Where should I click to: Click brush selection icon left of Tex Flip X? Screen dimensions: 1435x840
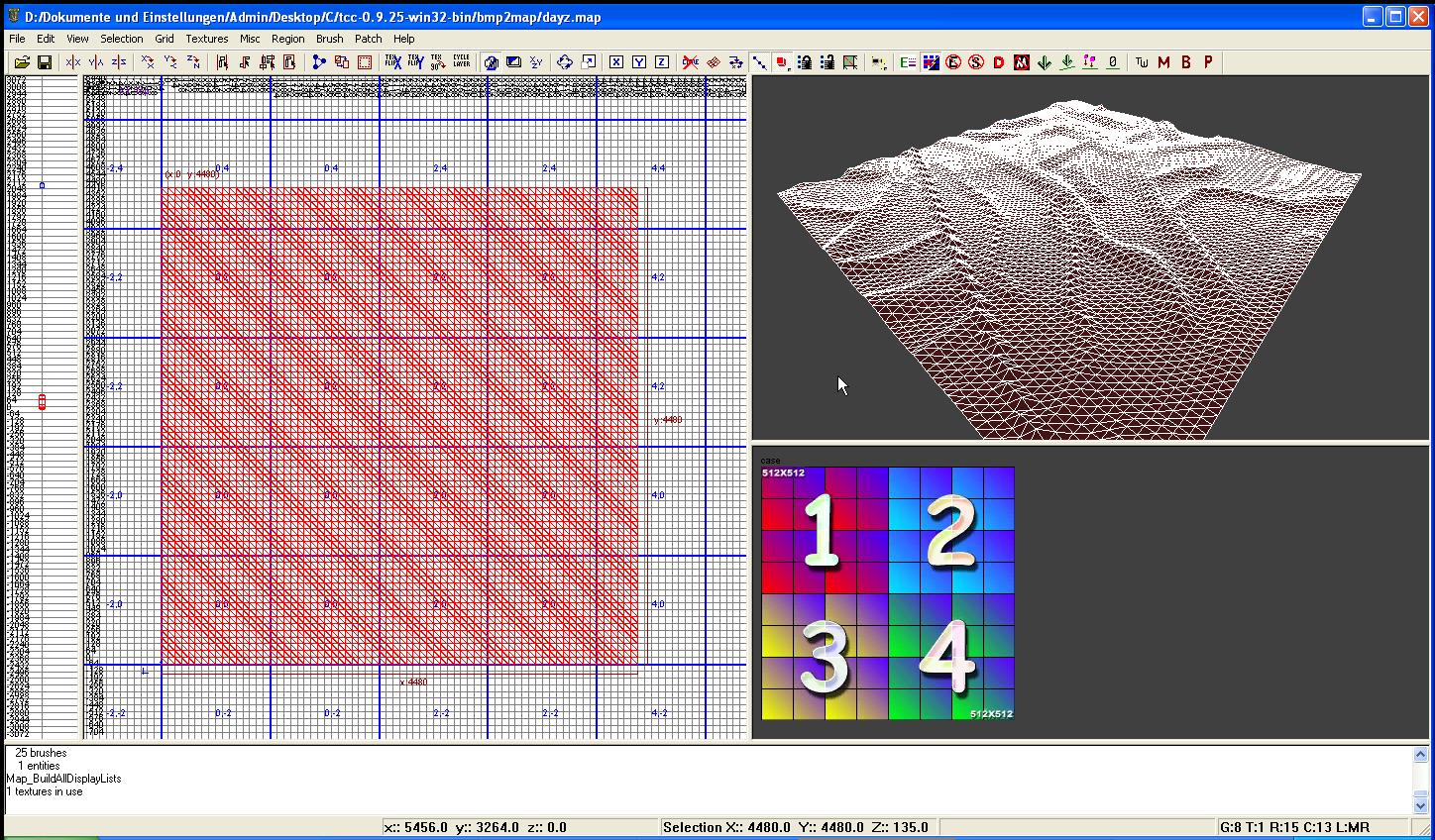click(x=289, y=62)
